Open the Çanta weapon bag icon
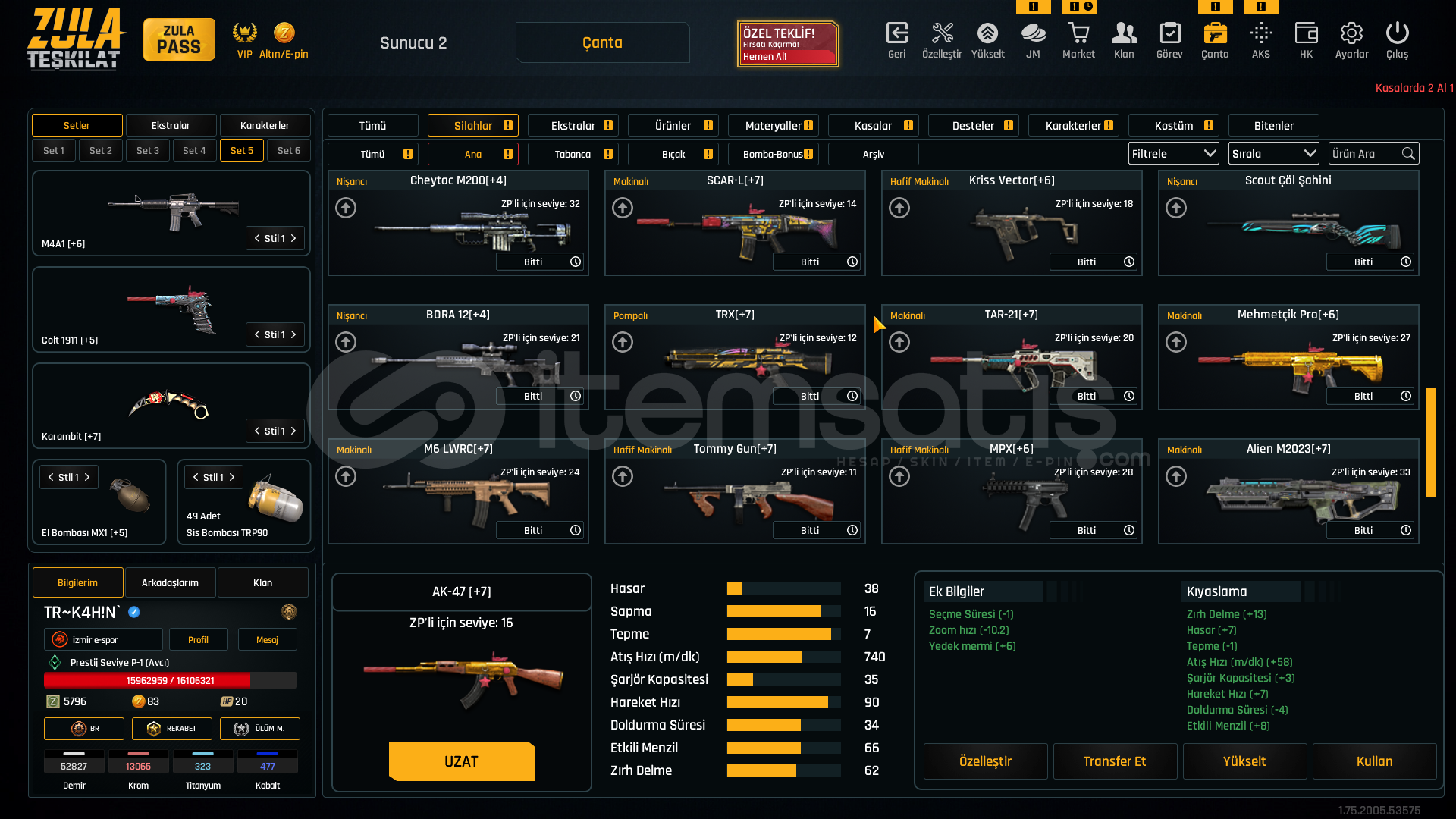The height and width of the screenshot is (819, 1456). (x=1215, y=33)
